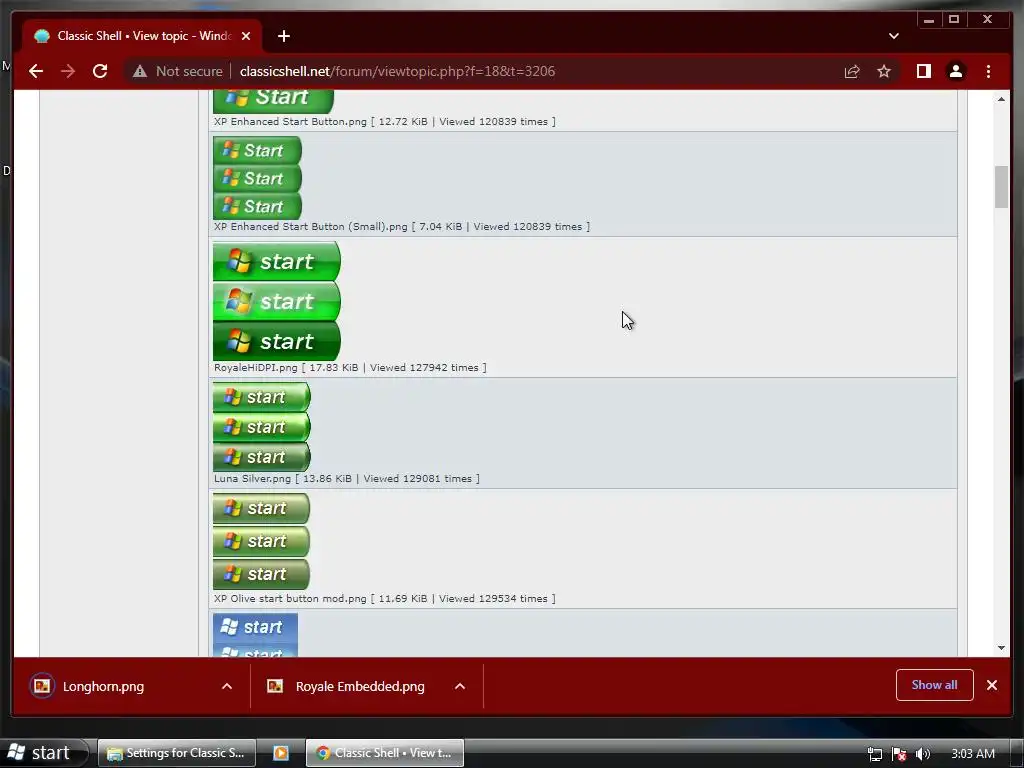This screenshot has height=768, width=1024.
Task: Switch to the Chrome taskbar button
Action: tap(385, 753)
